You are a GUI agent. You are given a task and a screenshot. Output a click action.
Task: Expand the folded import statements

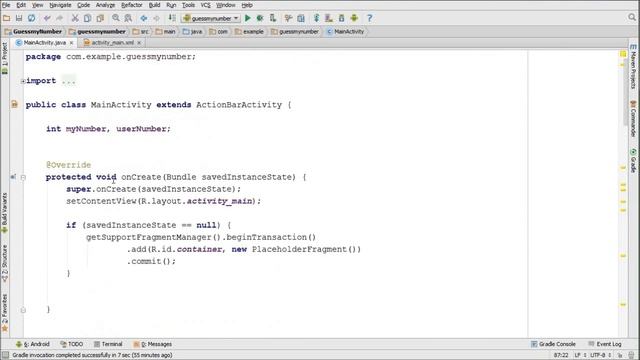pyautogui.click(x=23, y=81)
